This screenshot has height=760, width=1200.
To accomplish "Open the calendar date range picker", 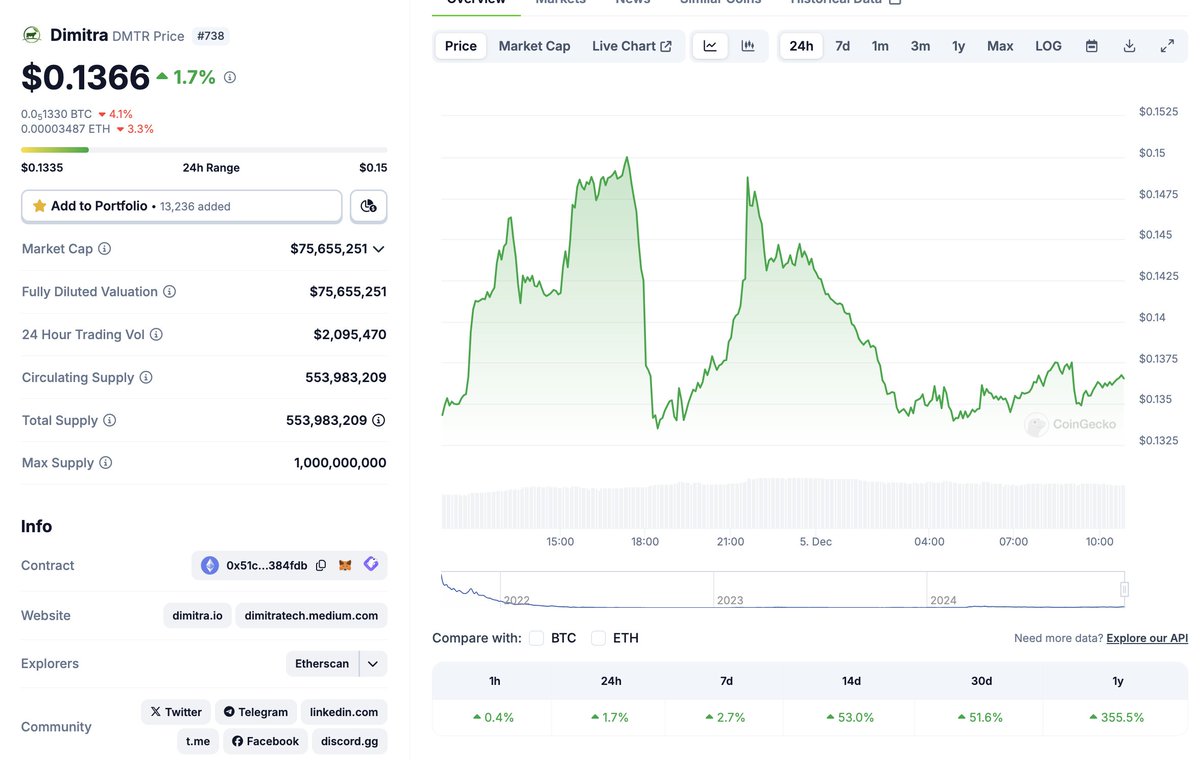I will [x=1092, y=46].
